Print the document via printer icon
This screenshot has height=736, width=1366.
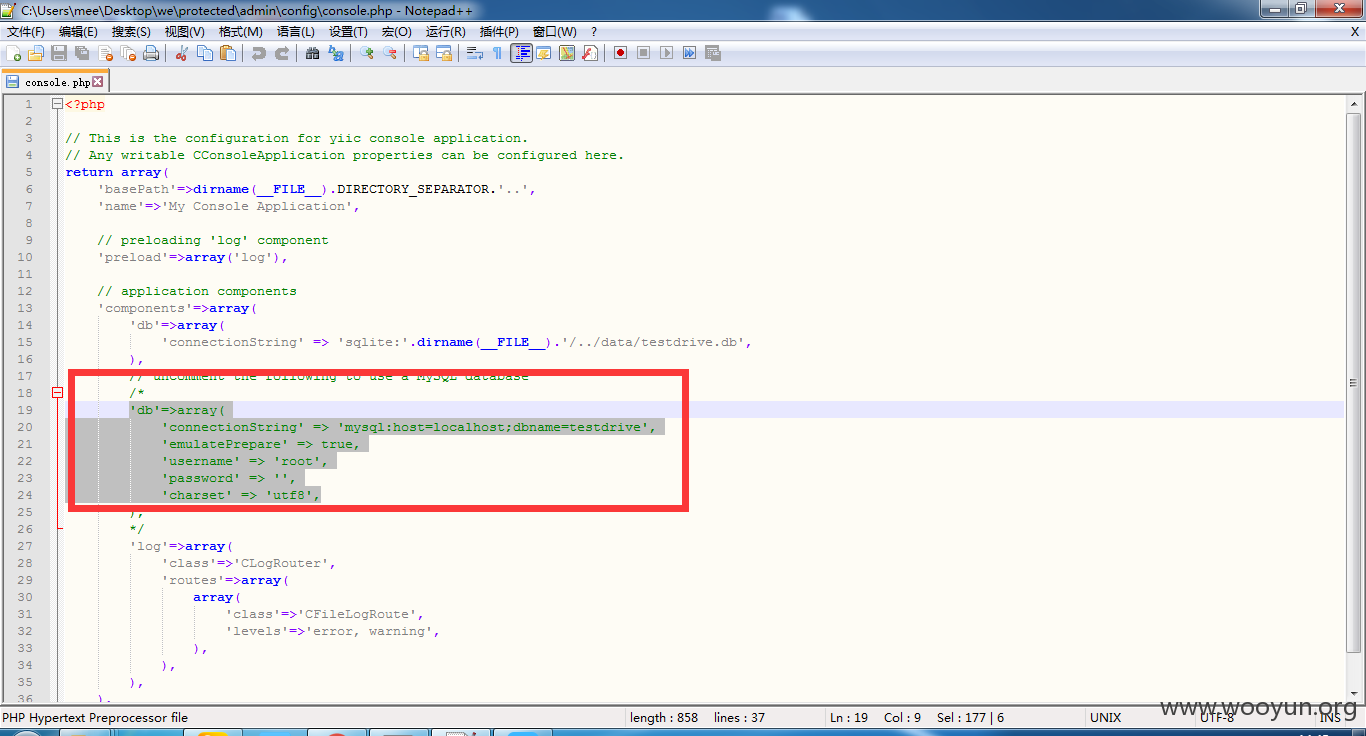(151, 53)
